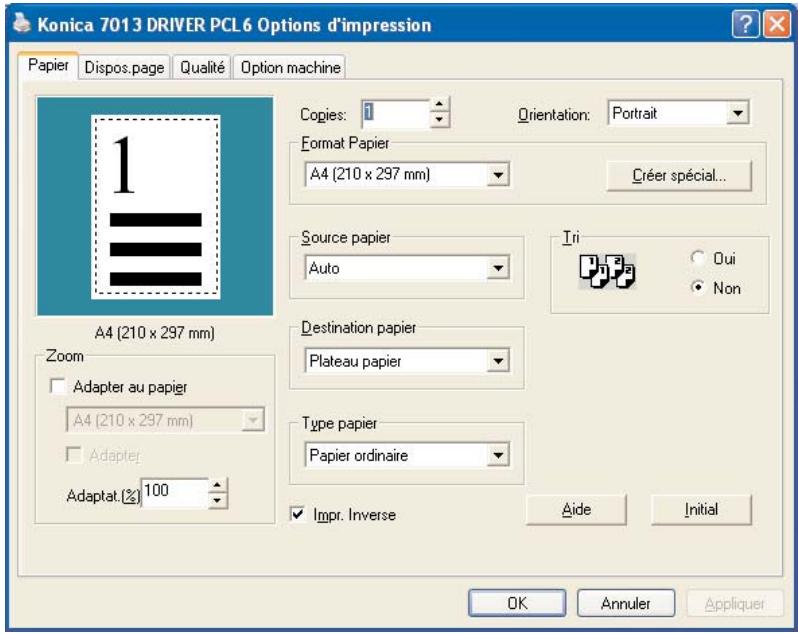798x634 pixels.
Task: Click the Créer spécial... button
Action: [679, 176]
